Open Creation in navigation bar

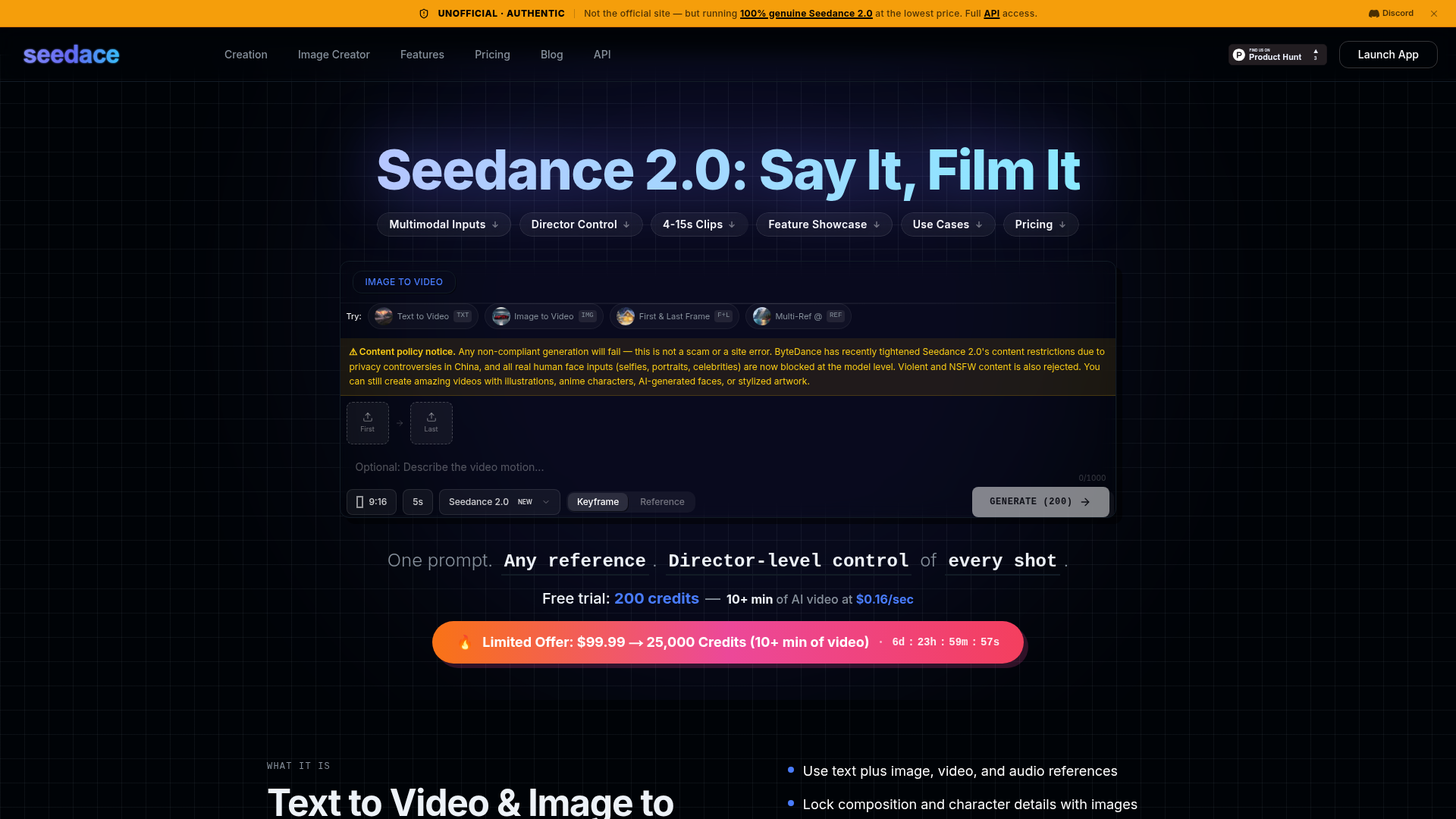click(246, 55)
